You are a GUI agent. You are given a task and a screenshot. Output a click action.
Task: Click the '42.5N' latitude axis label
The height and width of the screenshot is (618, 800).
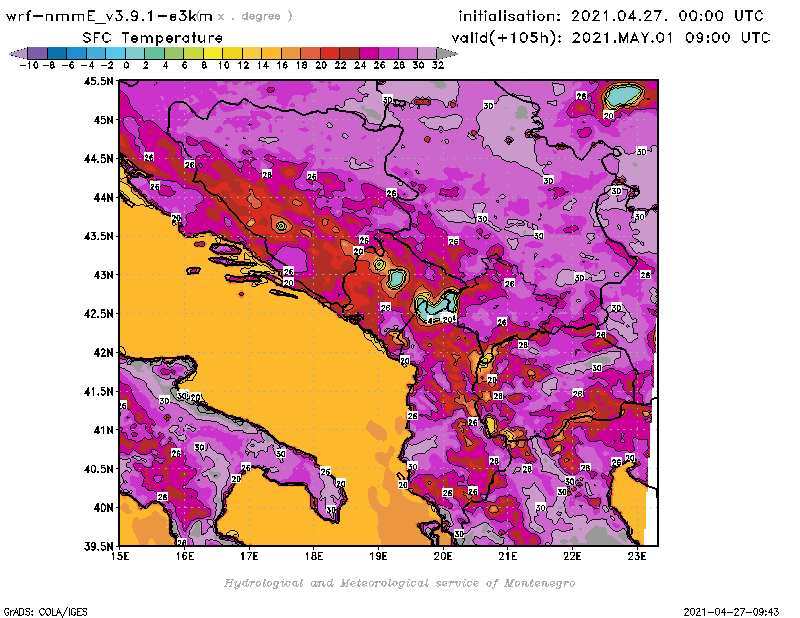(98, 314)
